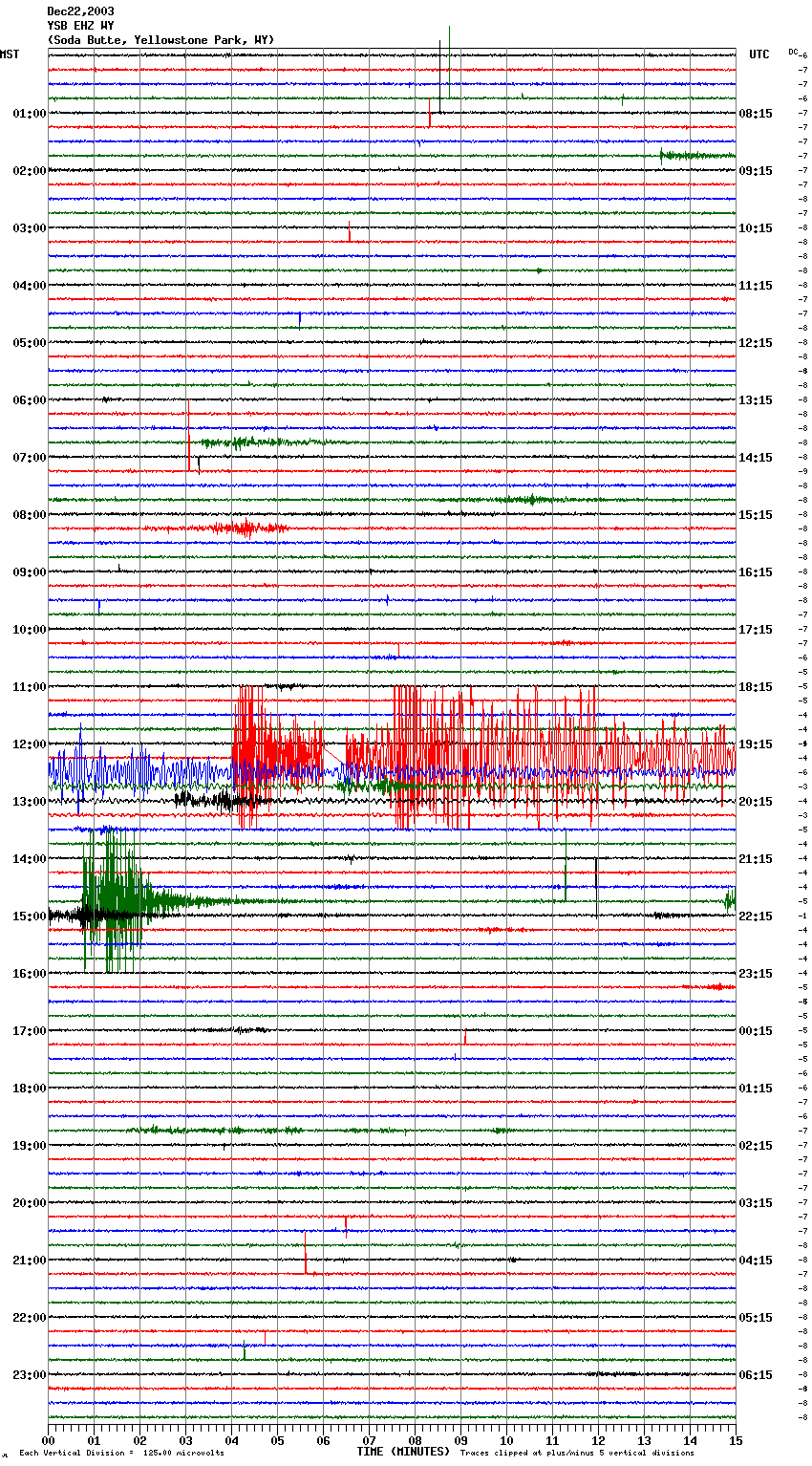Viewport: 812px width, 1466px height.
Task: Select the '08:00' MST time label
Action: (x=30, y=515)
